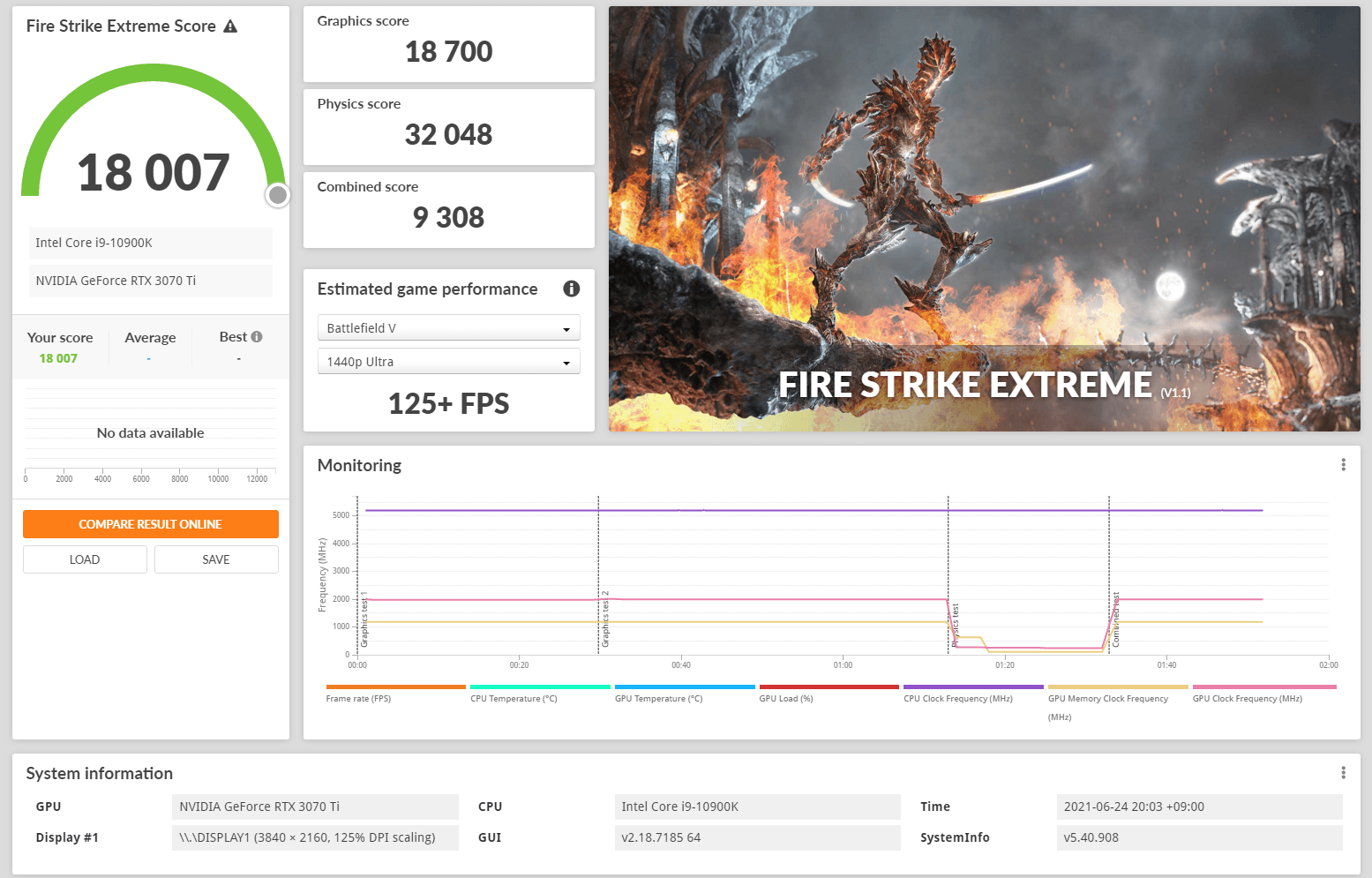Click COMPARE RESULT ONLINE button
This screenshot has height=878, width=1372.
click(x=151, y=524)
